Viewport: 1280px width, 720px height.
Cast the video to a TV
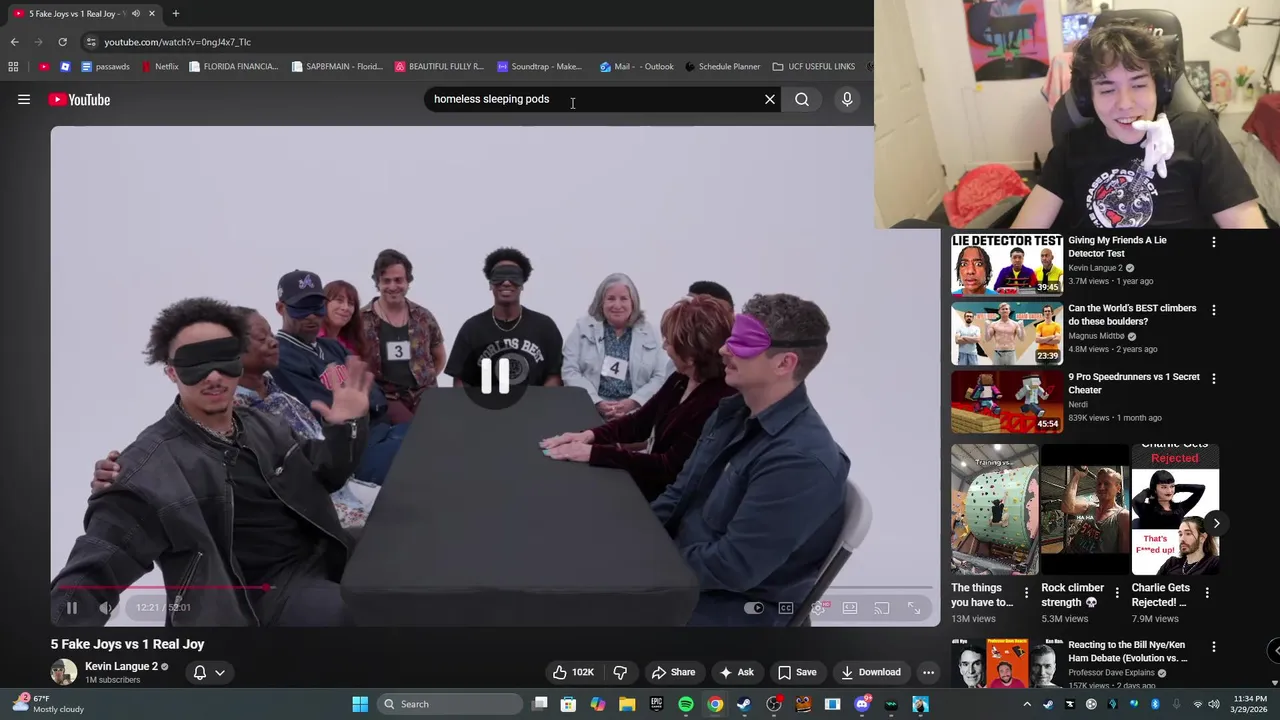tap(882, 607)
